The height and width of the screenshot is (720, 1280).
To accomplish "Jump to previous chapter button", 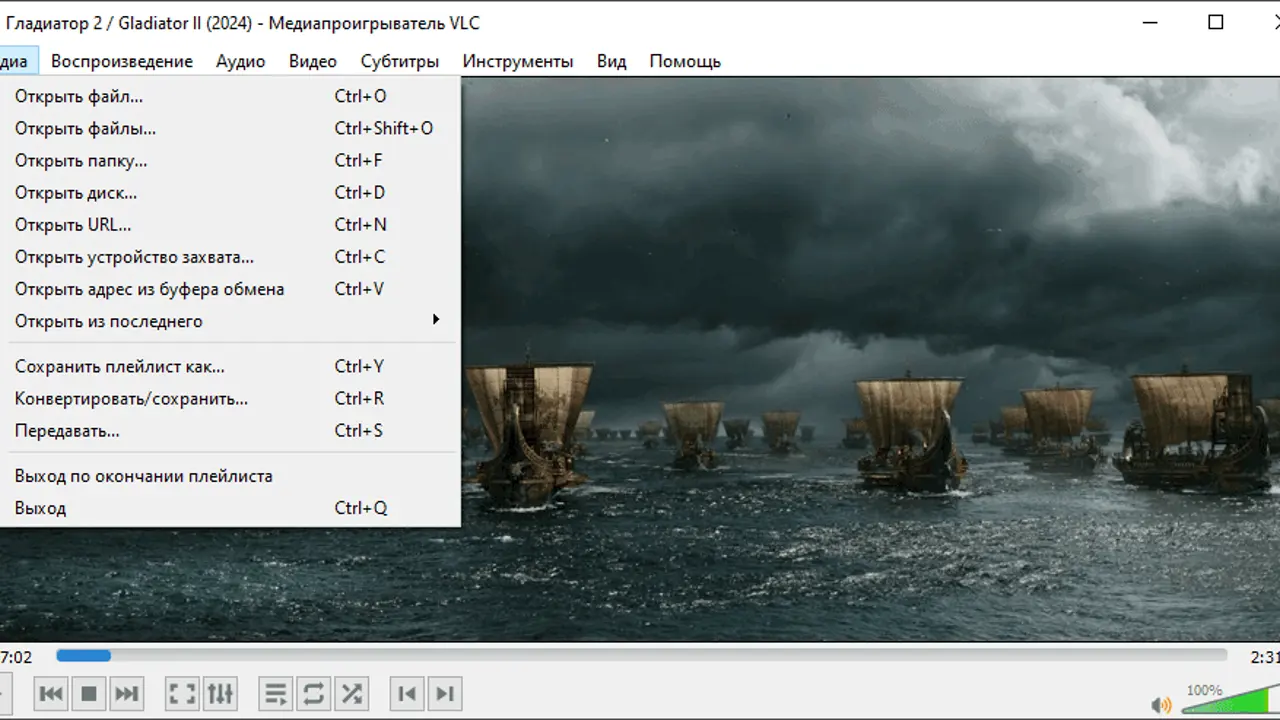I will pyautogui.click(x=407, y=693).
